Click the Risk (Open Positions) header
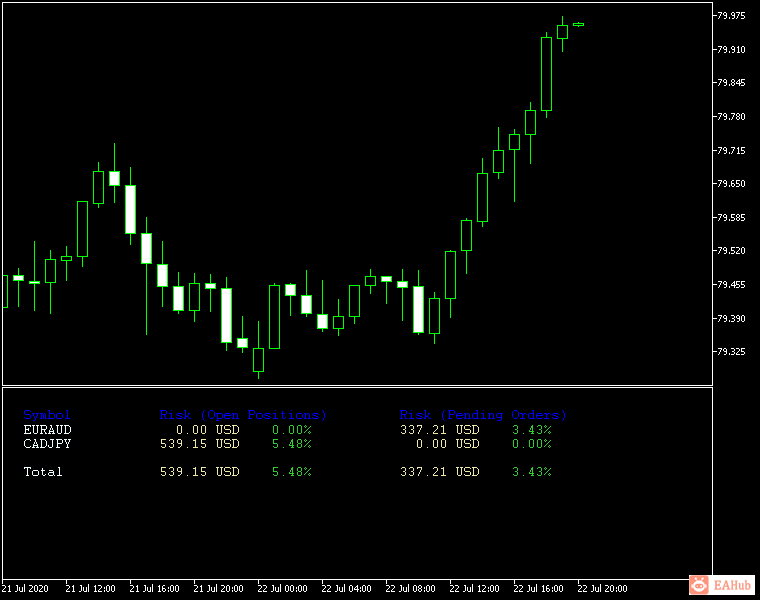 [243, 415]
